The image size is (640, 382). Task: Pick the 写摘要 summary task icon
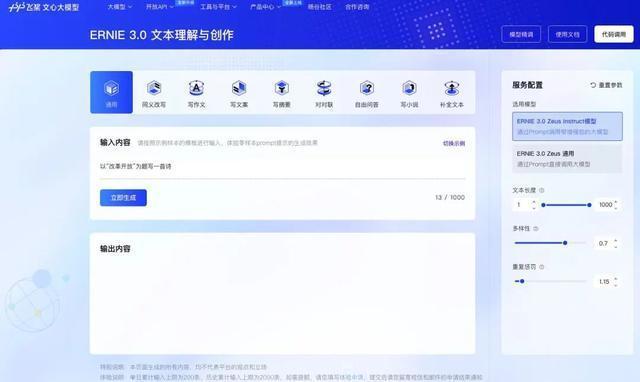coord(282,88)
